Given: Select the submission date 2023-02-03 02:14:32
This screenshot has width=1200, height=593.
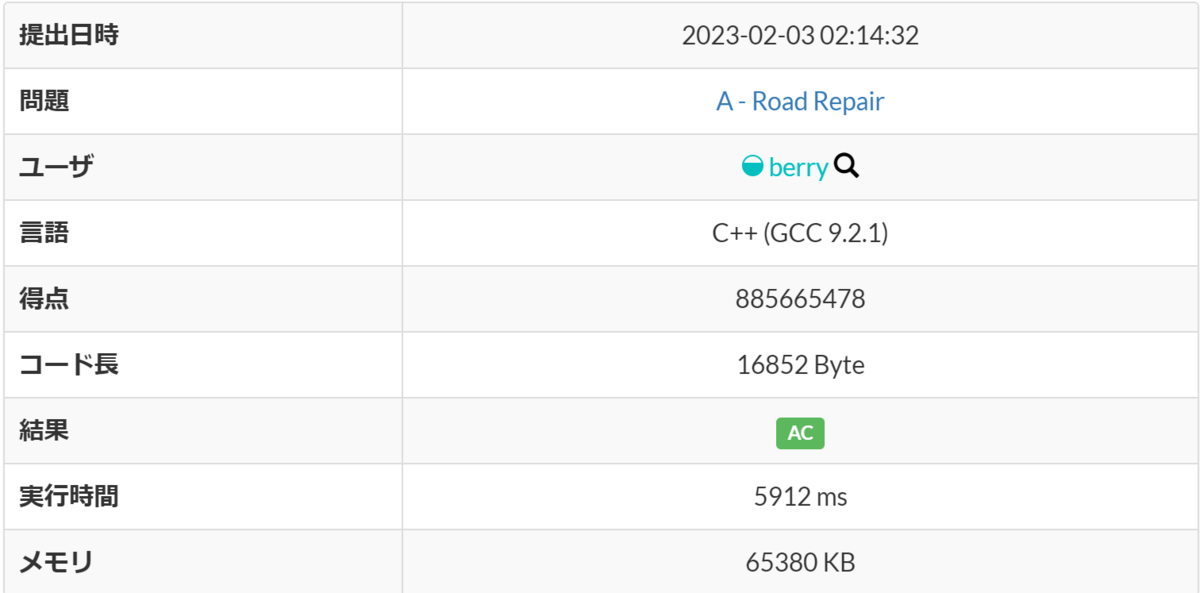Looking at the screenshot, I should [800, 36].
